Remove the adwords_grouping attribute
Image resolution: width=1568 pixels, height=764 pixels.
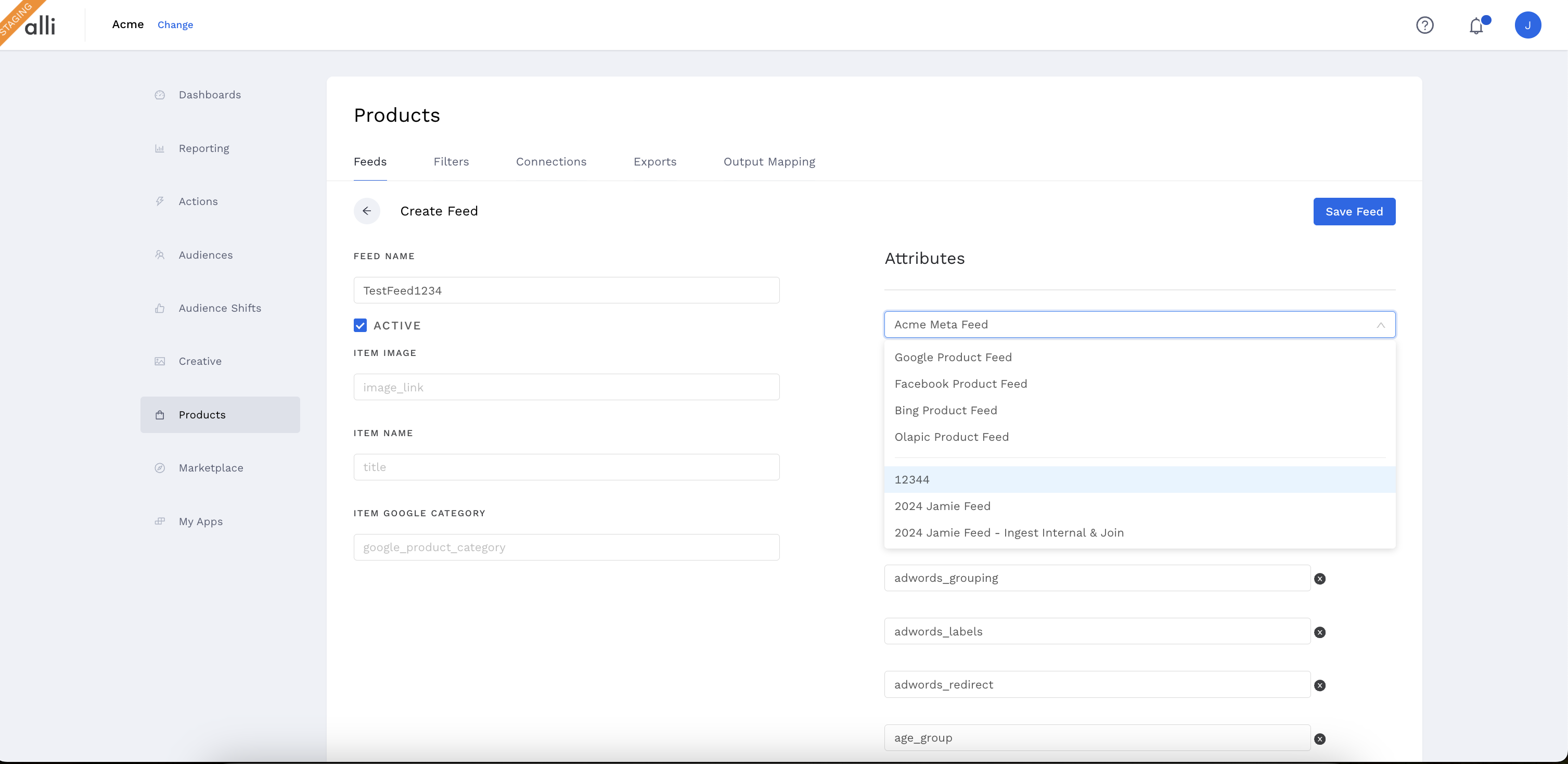pos(1319,579)
